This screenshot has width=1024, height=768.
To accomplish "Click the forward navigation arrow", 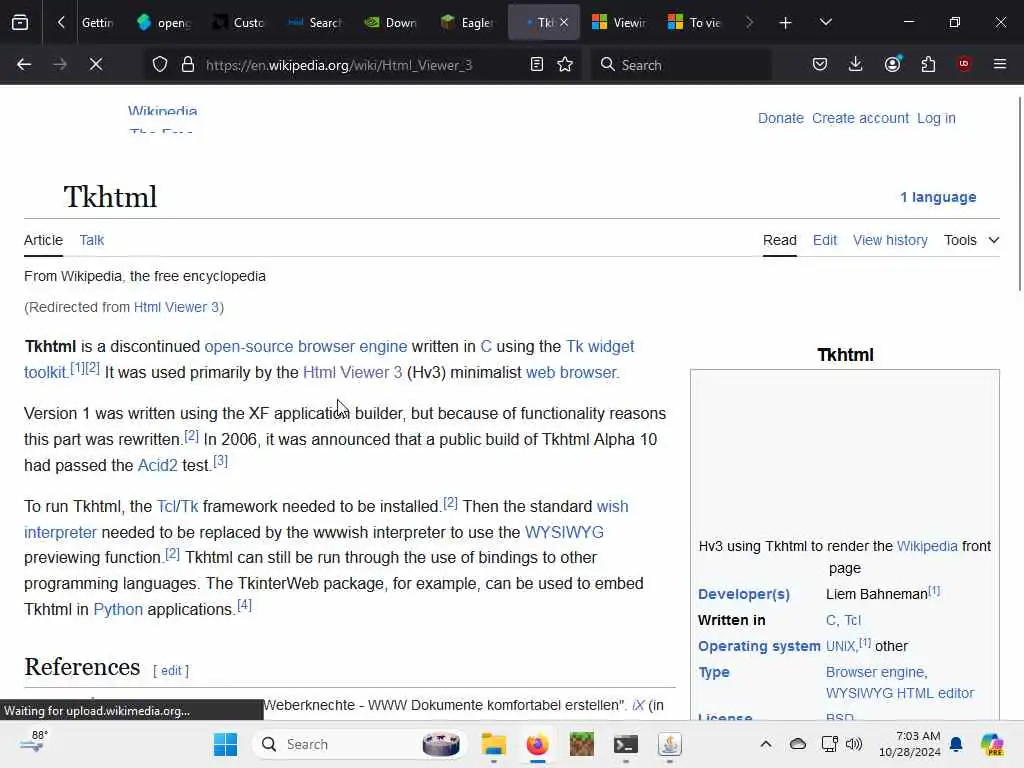I will (60, 64).
